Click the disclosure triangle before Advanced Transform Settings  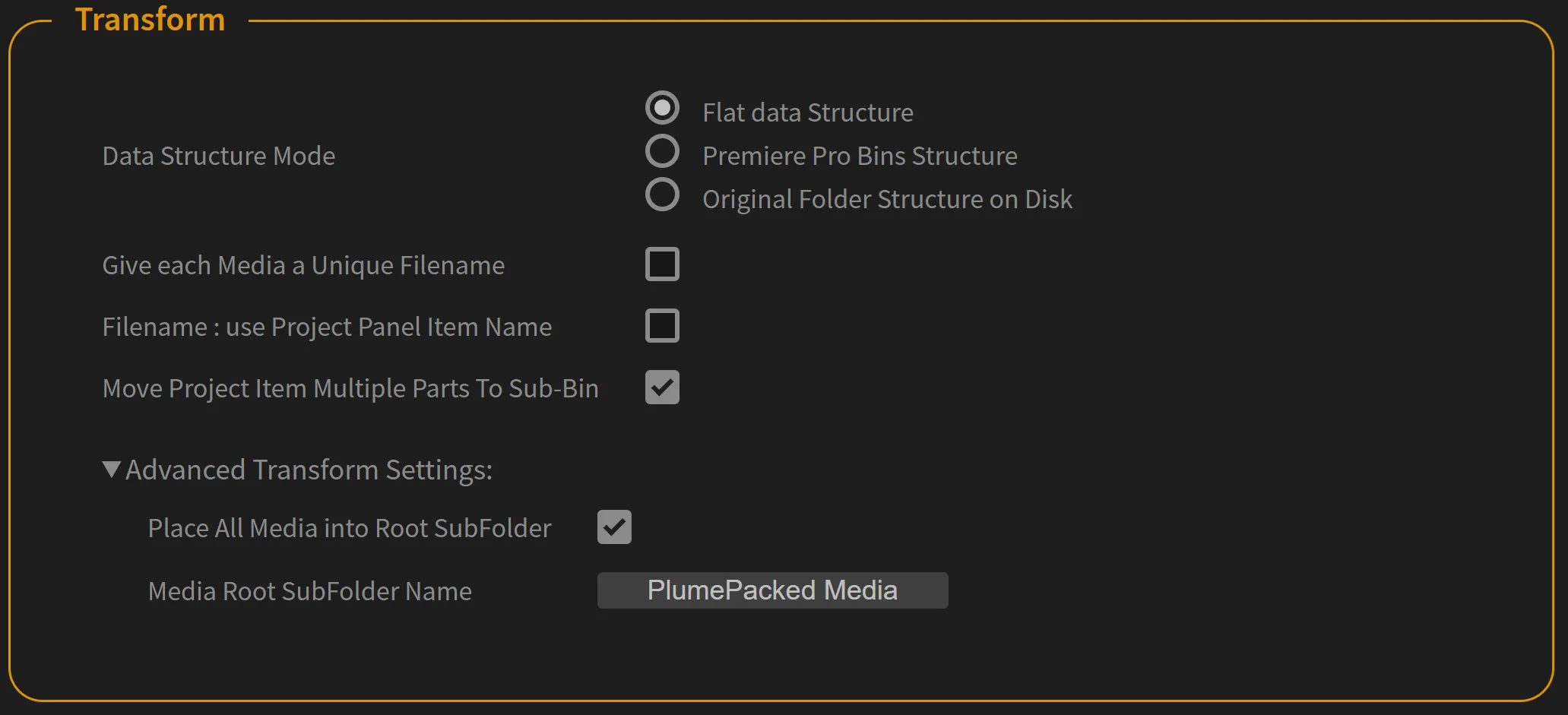point(110,470)
